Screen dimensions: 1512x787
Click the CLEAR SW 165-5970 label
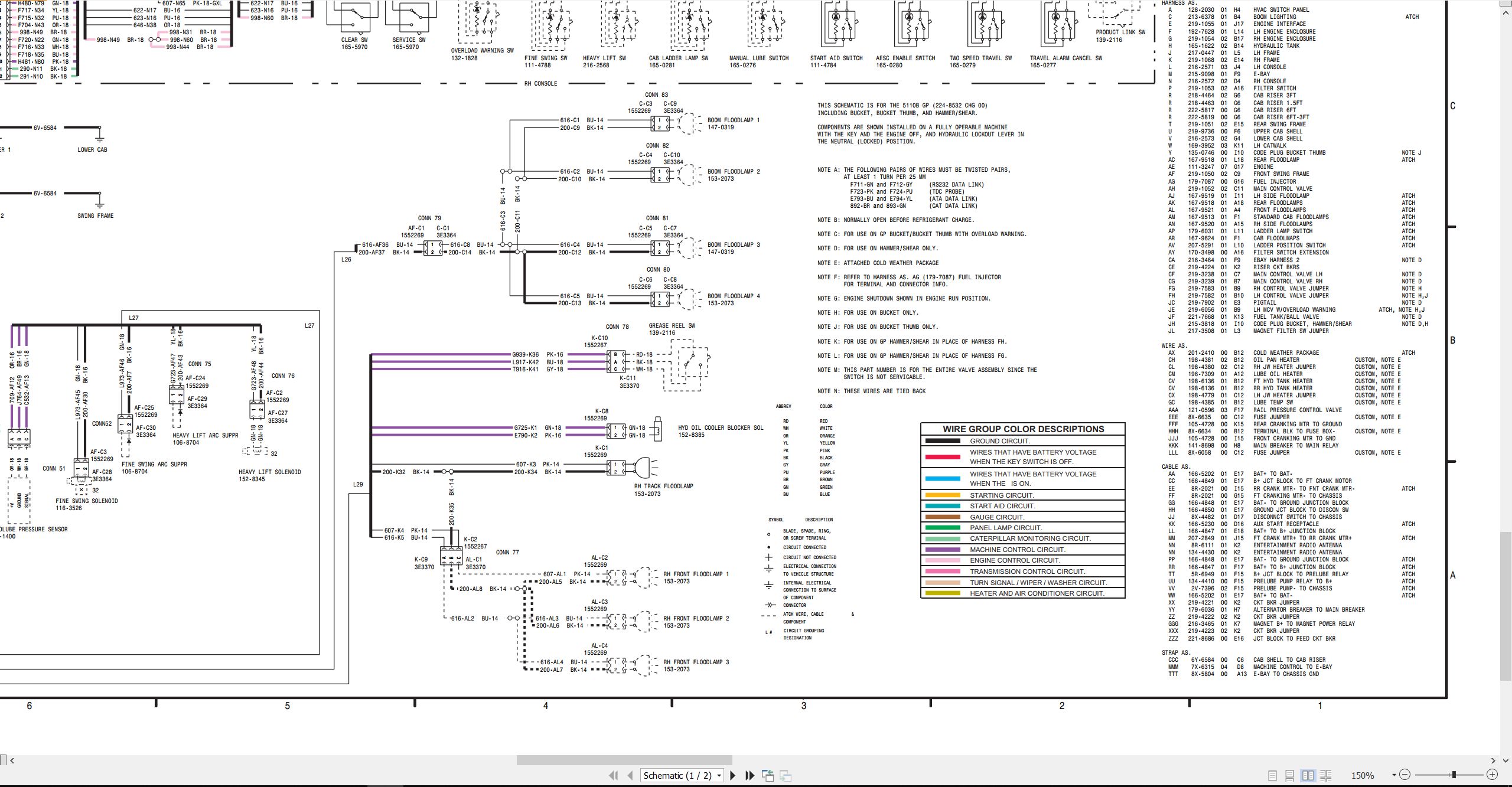(354, 43)
